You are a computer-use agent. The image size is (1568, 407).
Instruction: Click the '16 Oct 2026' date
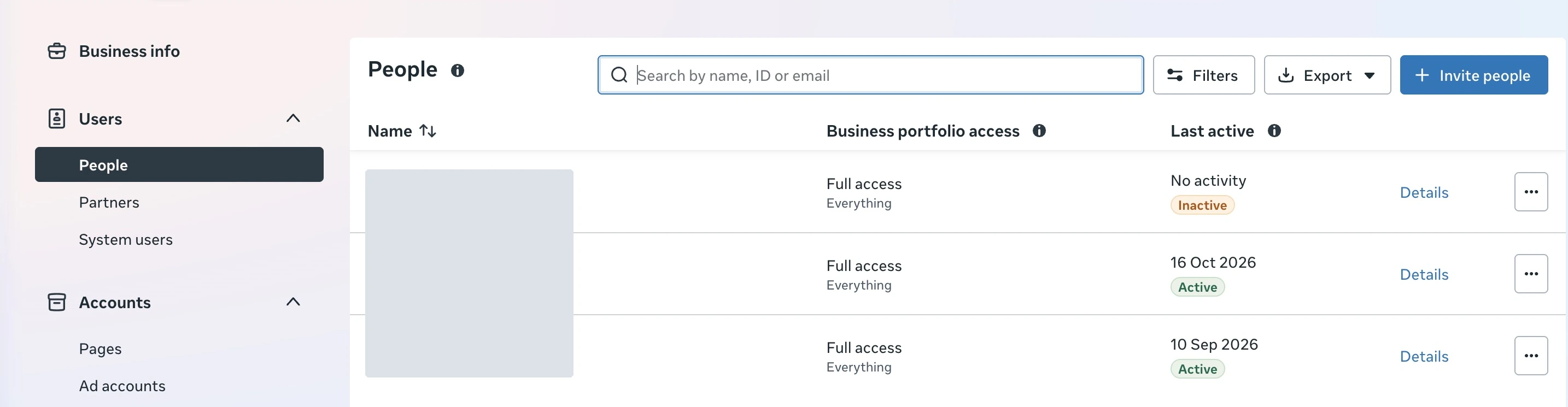1213,263
